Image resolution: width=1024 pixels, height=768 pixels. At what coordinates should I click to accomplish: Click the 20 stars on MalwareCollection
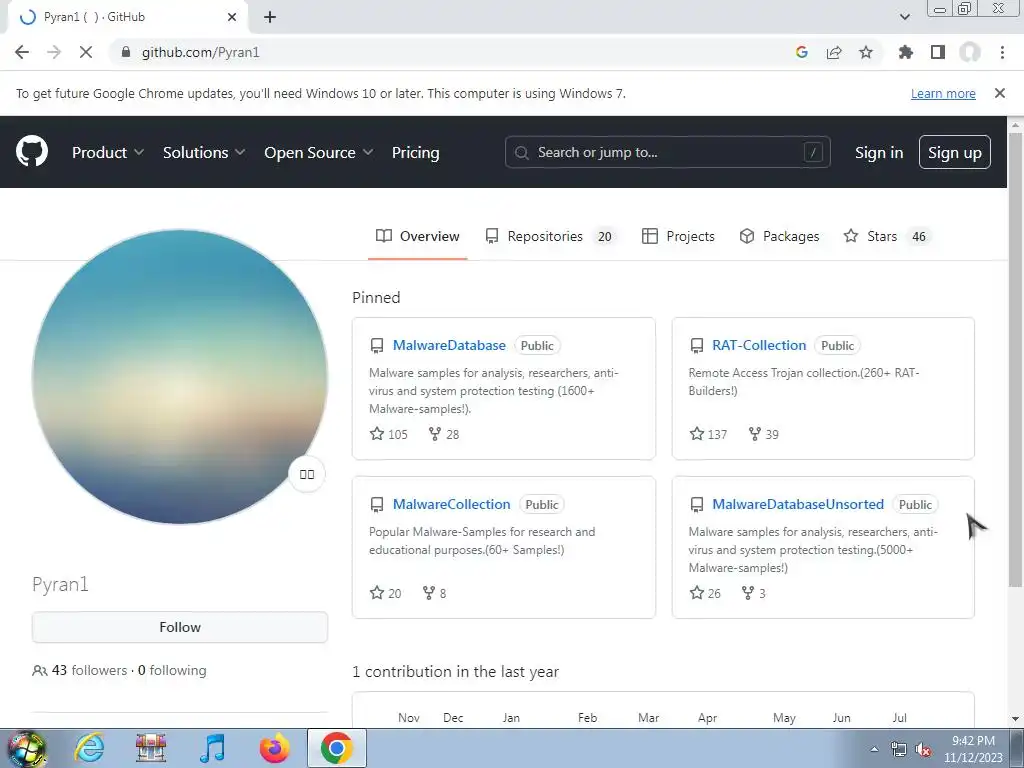pos(386,593)
